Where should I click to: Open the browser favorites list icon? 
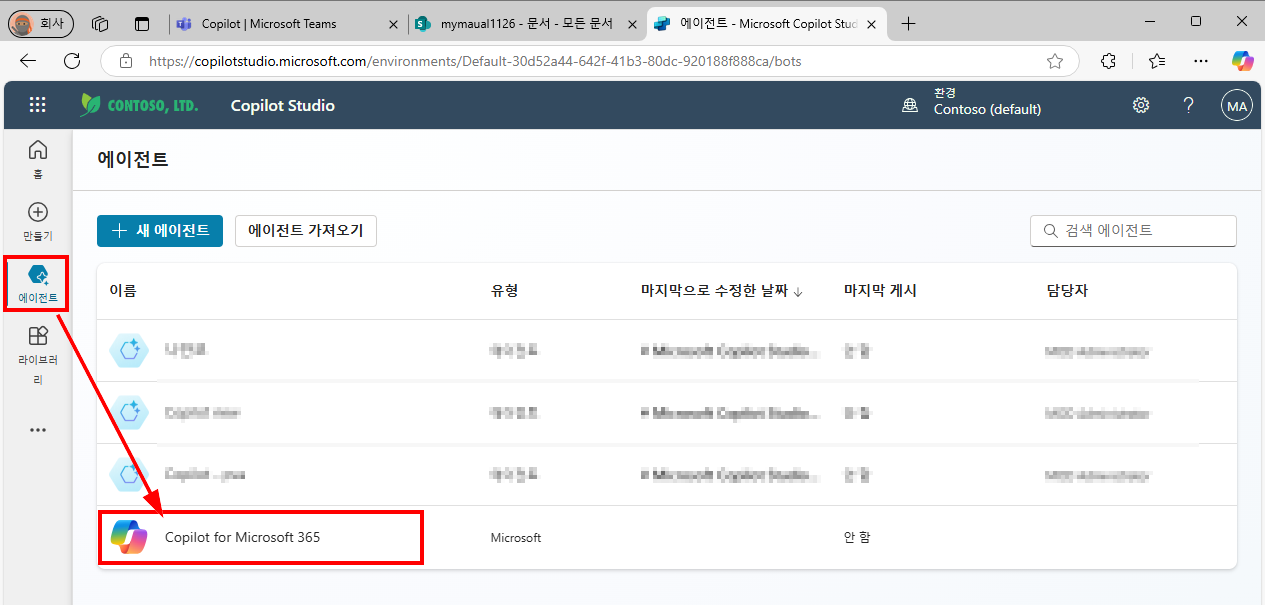[1157, 61]
